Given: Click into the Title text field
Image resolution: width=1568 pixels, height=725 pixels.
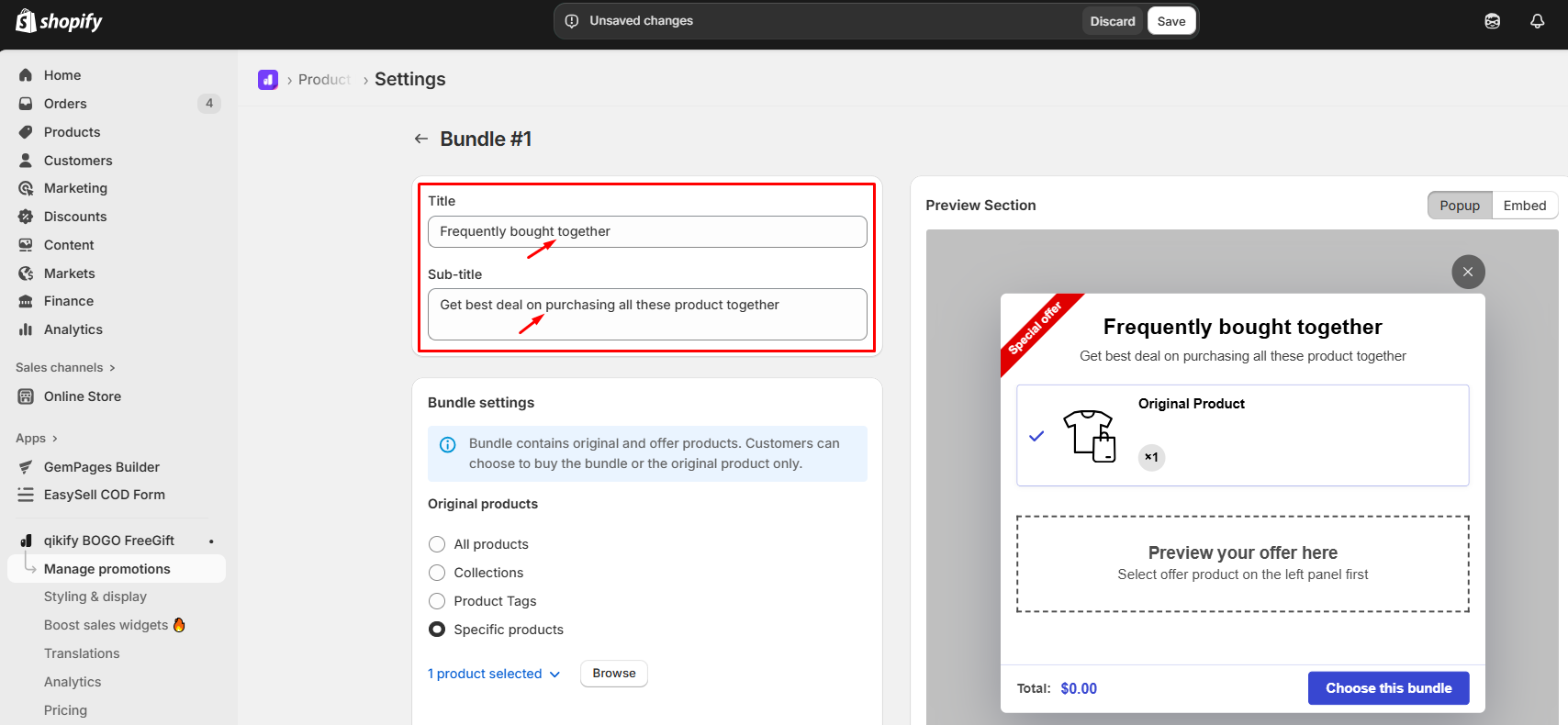Looking at the screenshot, I should click(646, 231).
